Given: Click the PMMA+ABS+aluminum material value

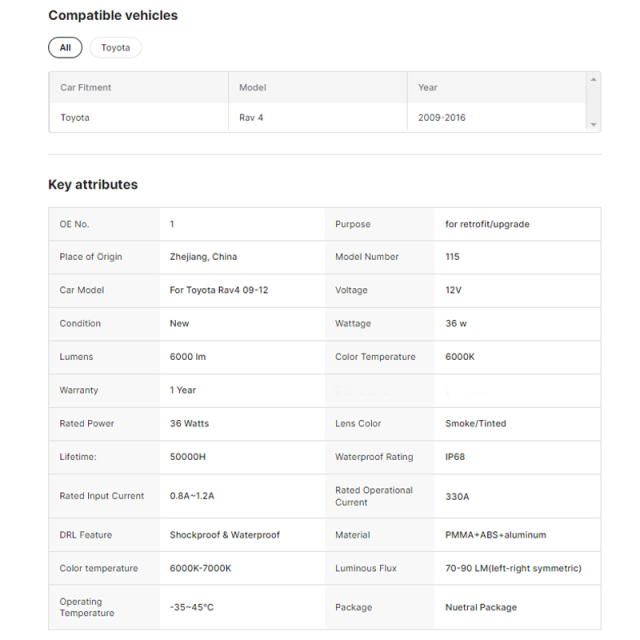Looking at the screenshot, I should (495, 535).
